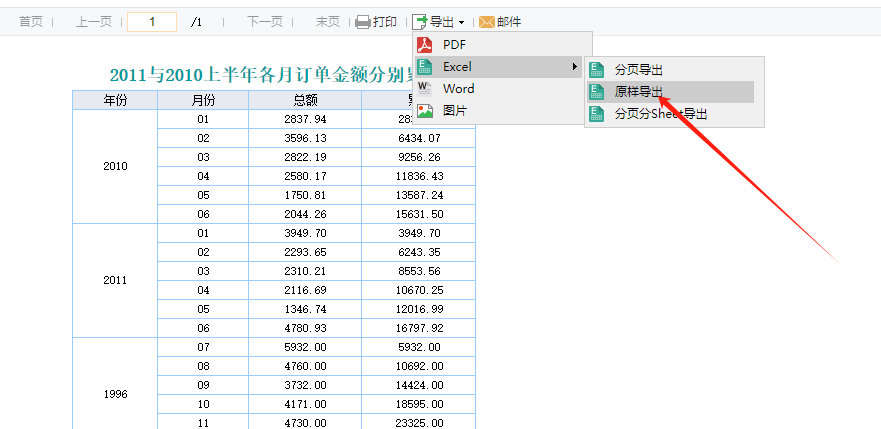
Task: Click cumulative value 12016.99
Action: click(x=419, y=309)
